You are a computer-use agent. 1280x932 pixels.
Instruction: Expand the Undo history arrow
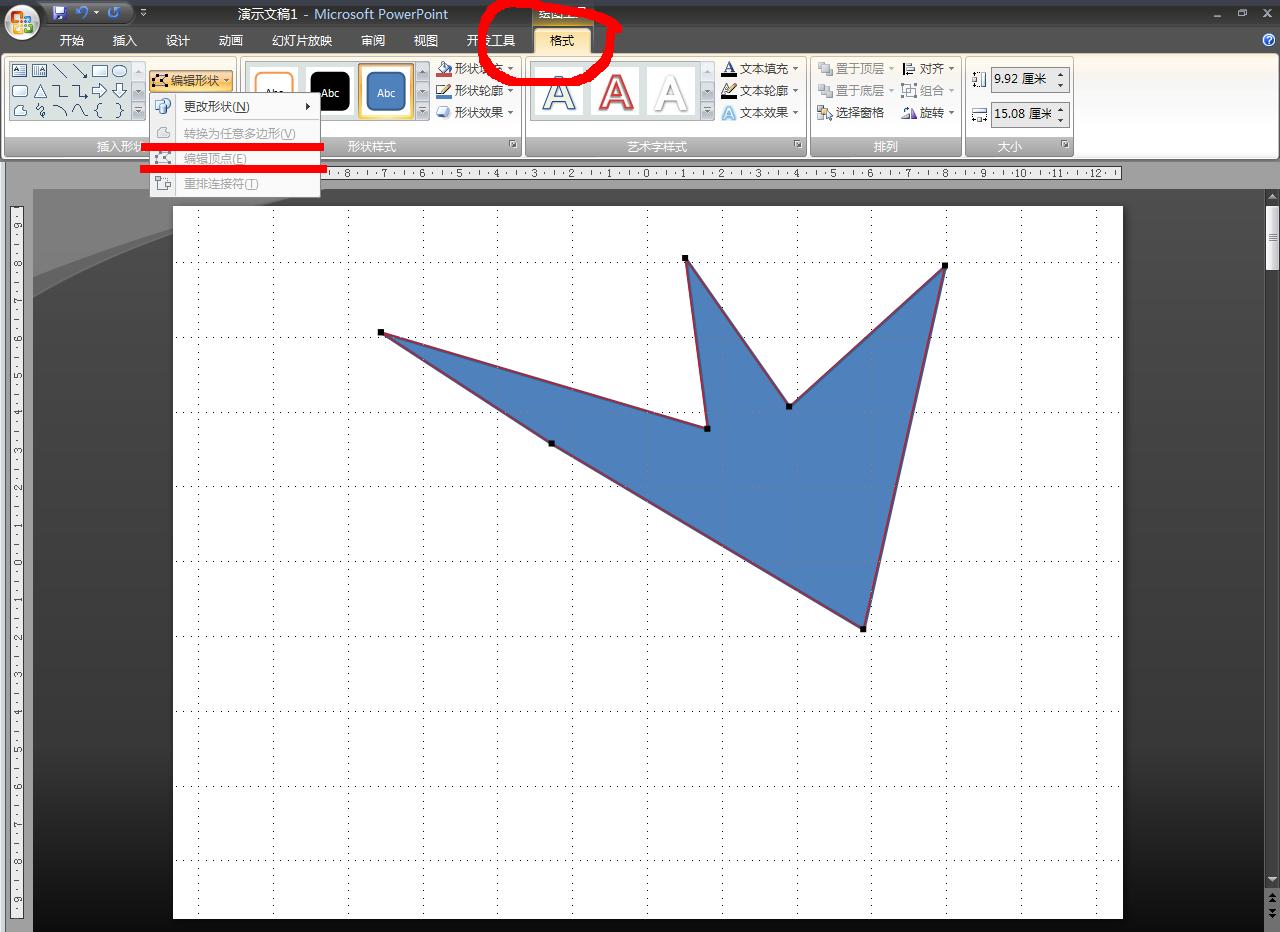pos(96,13)
